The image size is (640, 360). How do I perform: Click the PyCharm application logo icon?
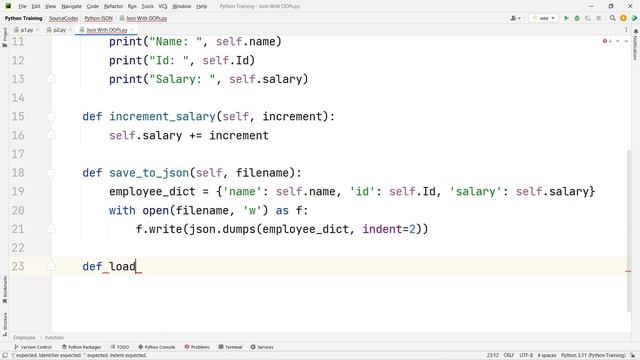pyautogui.click(x=8, y=6)
